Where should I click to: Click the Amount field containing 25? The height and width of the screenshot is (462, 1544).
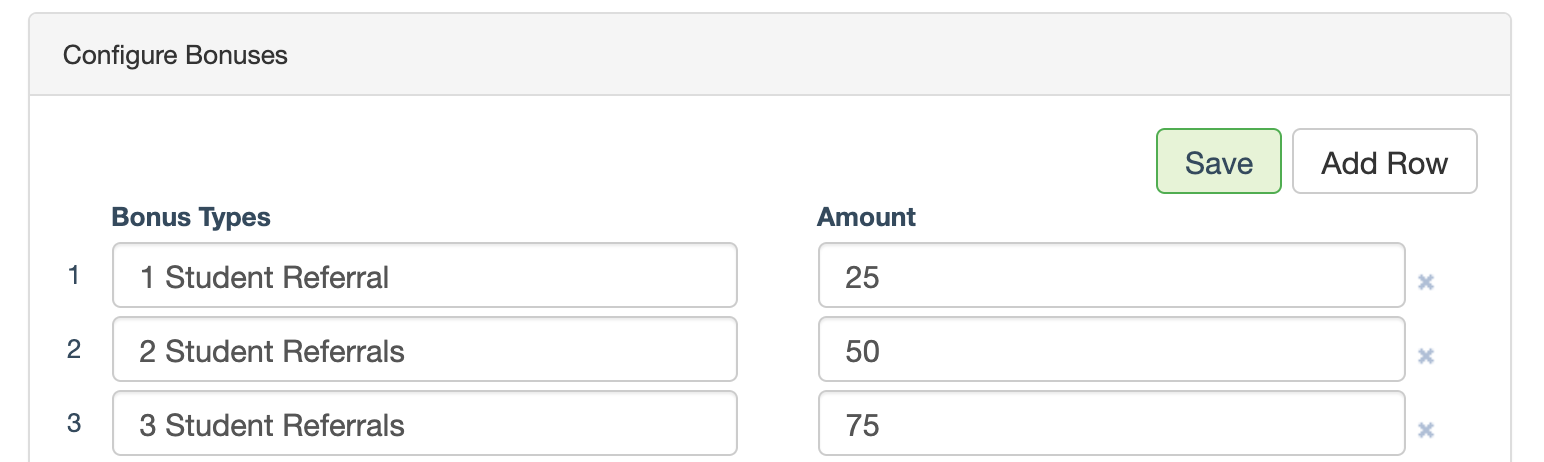[x=1110, y=276]
